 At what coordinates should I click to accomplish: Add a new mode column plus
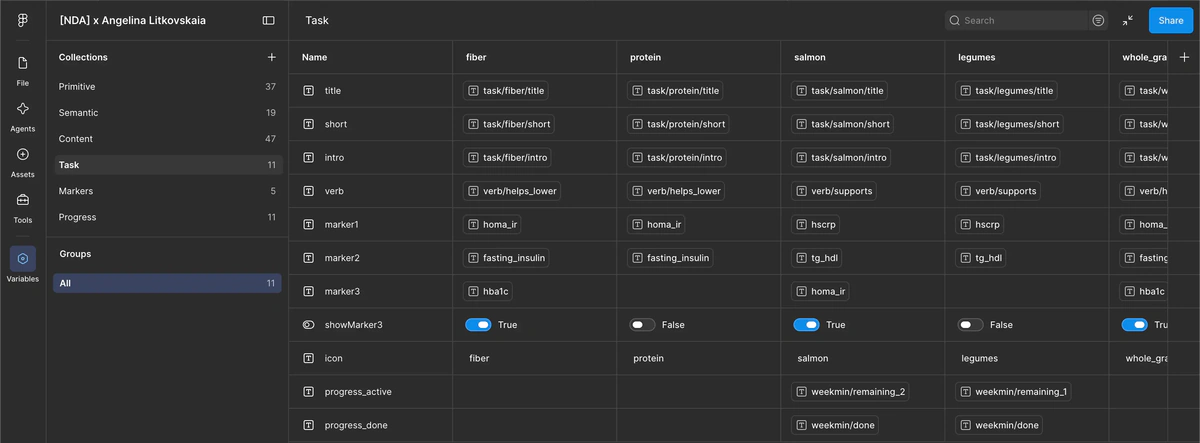[1184, 57]
